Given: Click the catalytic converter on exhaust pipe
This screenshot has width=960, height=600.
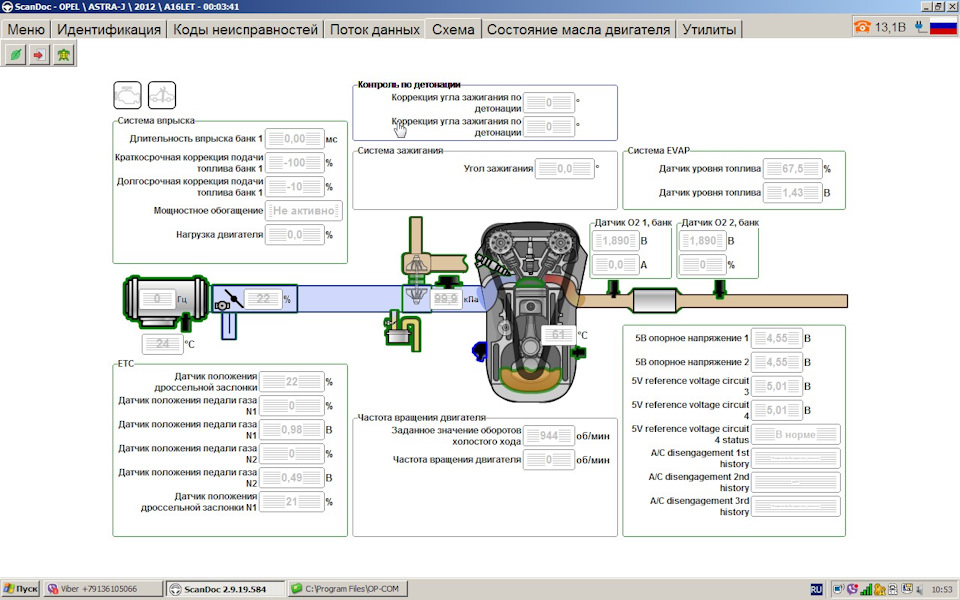Looking at the screenshot, I should (655, 301).
